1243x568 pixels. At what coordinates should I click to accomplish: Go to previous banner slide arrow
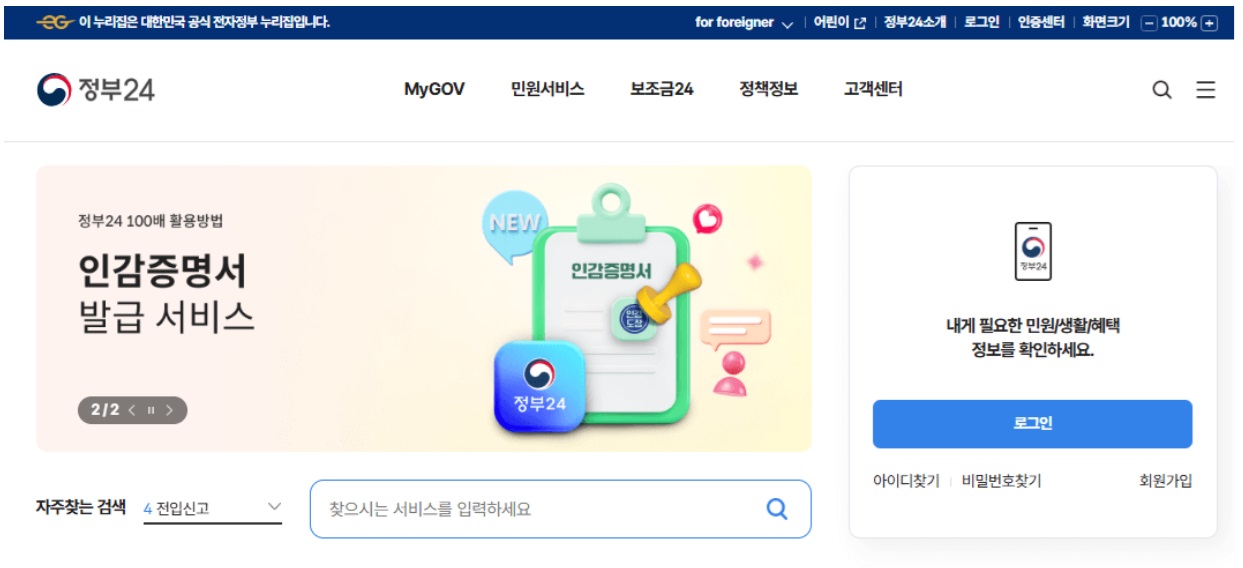click(x=132, y=410)
